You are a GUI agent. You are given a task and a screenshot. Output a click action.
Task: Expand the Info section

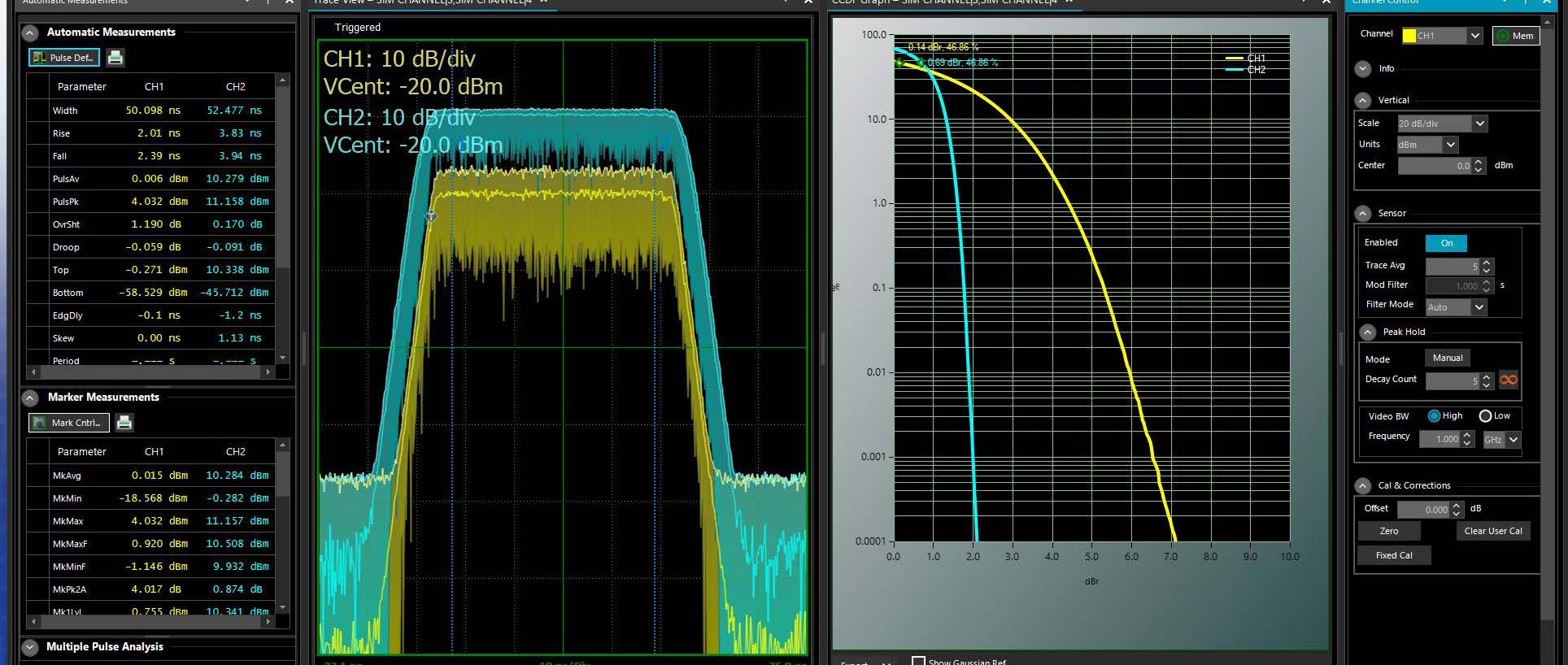click(1363, 69)
